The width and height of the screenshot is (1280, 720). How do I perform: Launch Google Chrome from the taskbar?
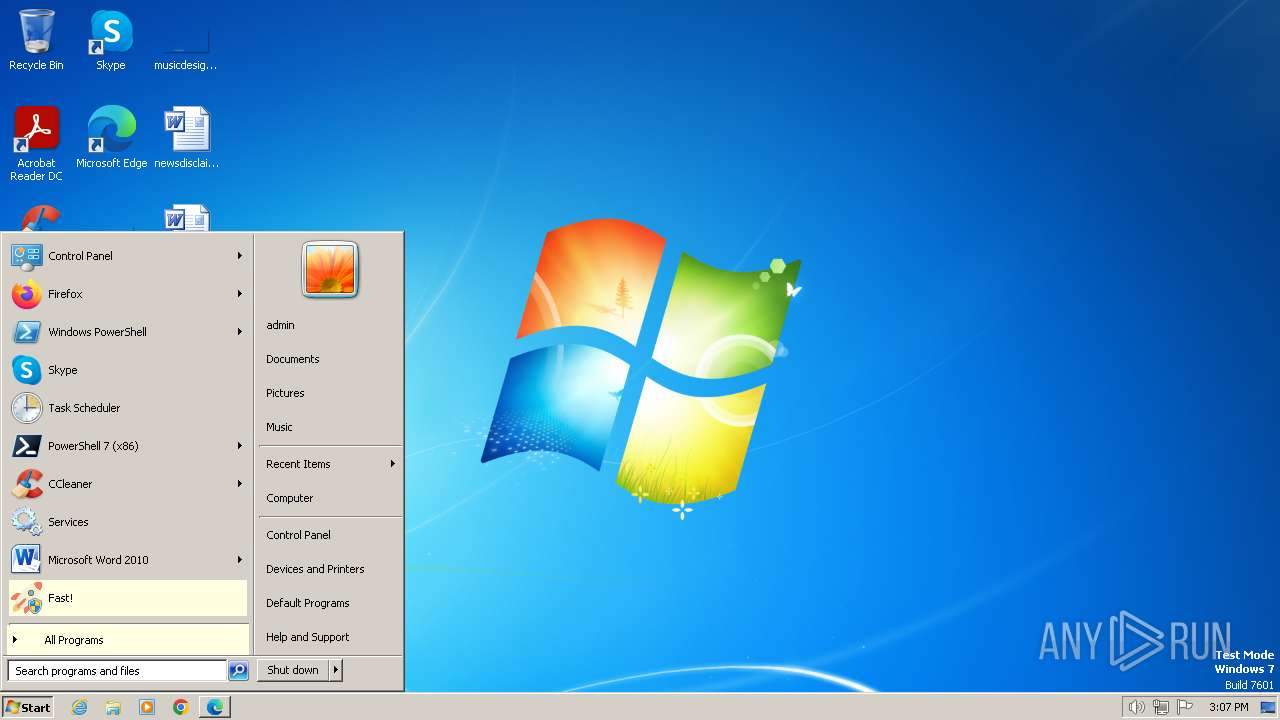pos(181,707)
